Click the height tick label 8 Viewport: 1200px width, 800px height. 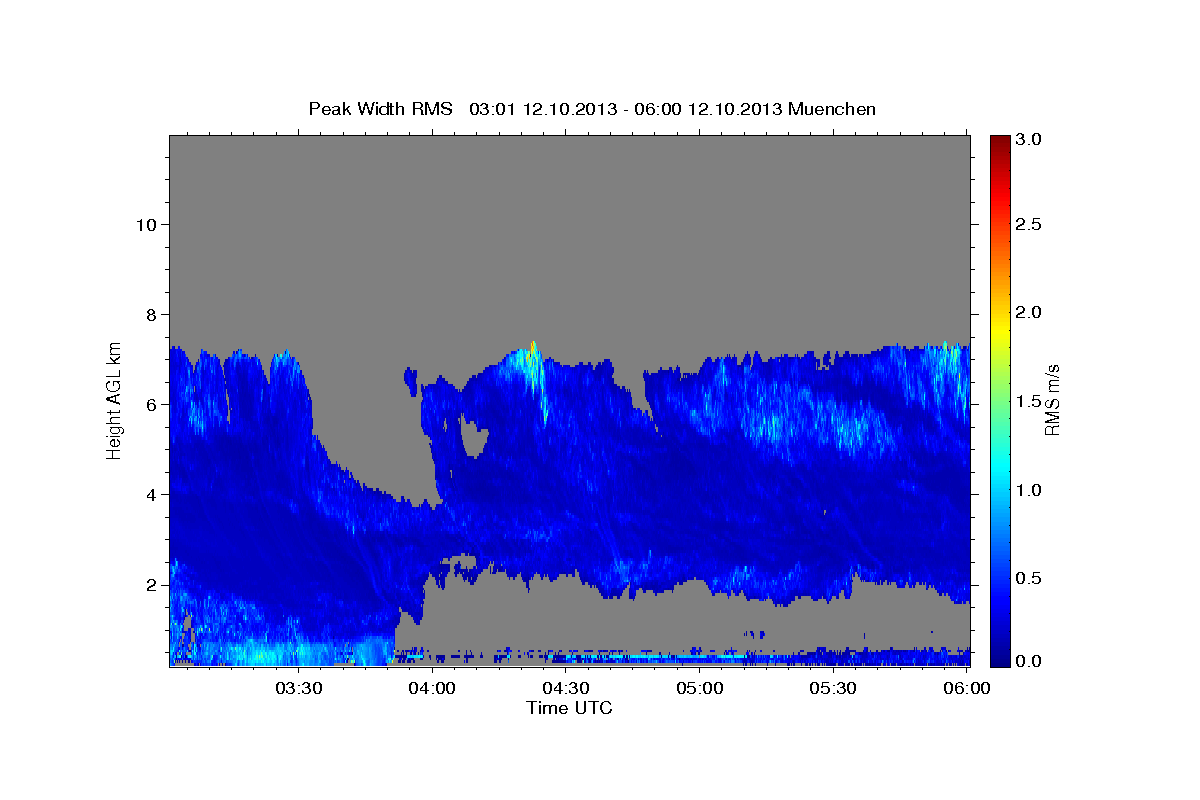click(152, 315)
